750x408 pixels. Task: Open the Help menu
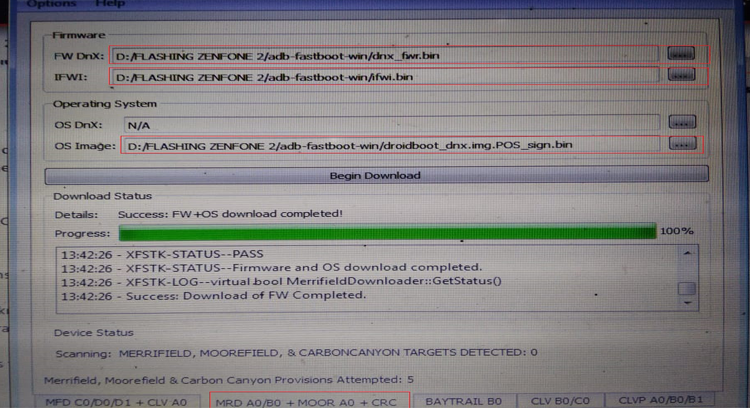tap(110, 3)
